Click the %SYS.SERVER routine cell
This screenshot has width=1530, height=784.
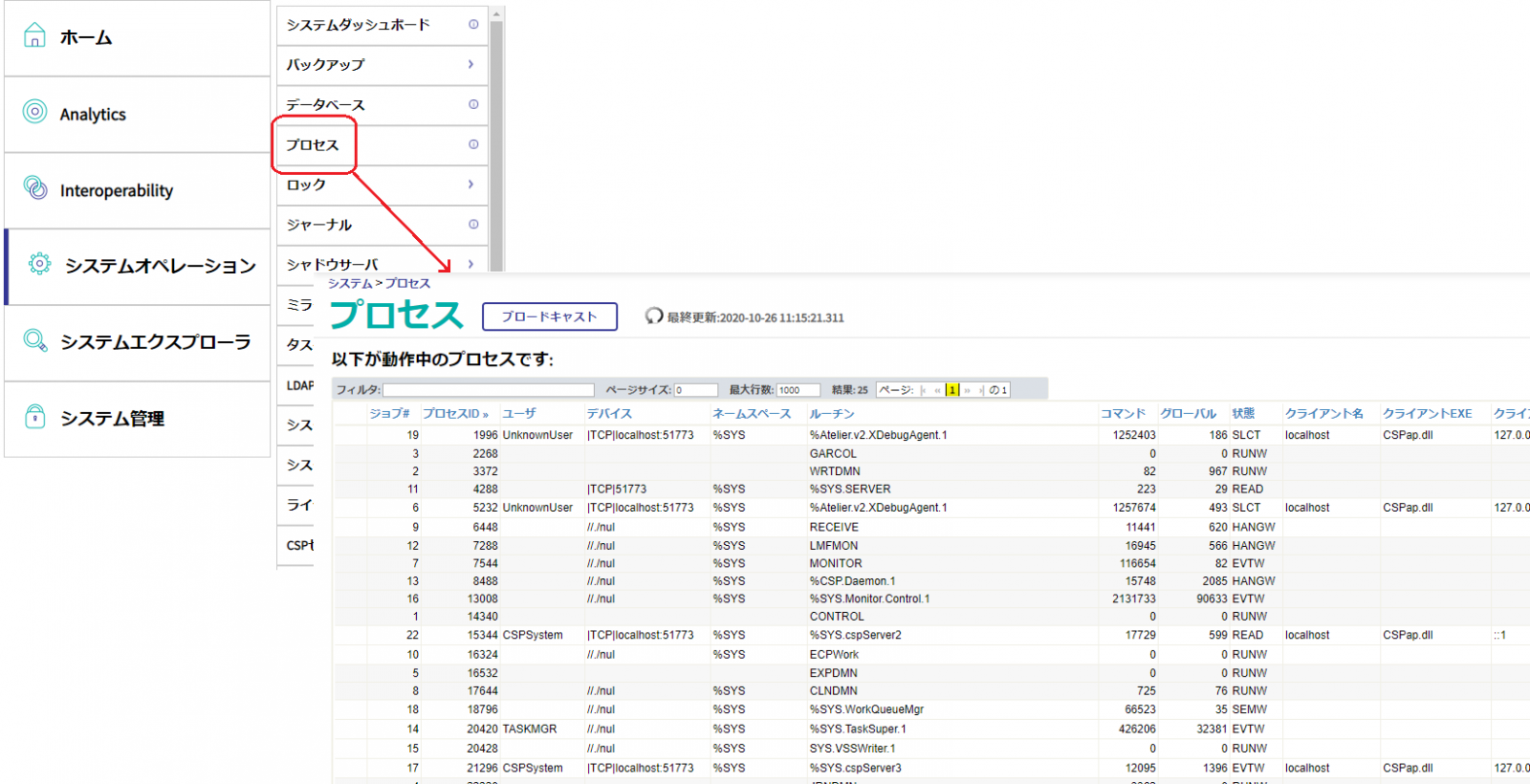[850, 489]
